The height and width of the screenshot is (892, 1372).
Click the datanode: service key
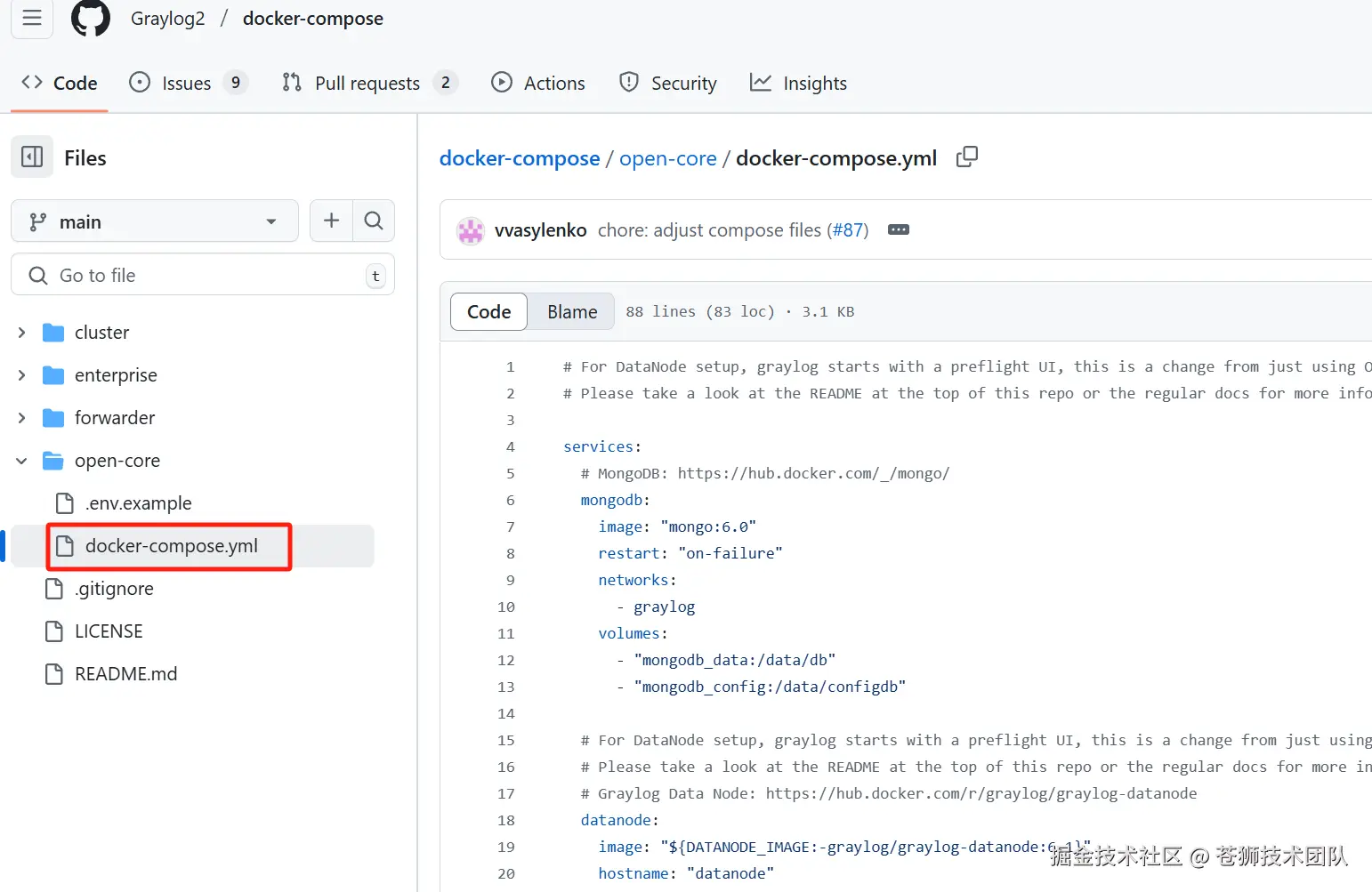(x=620, y=820)
